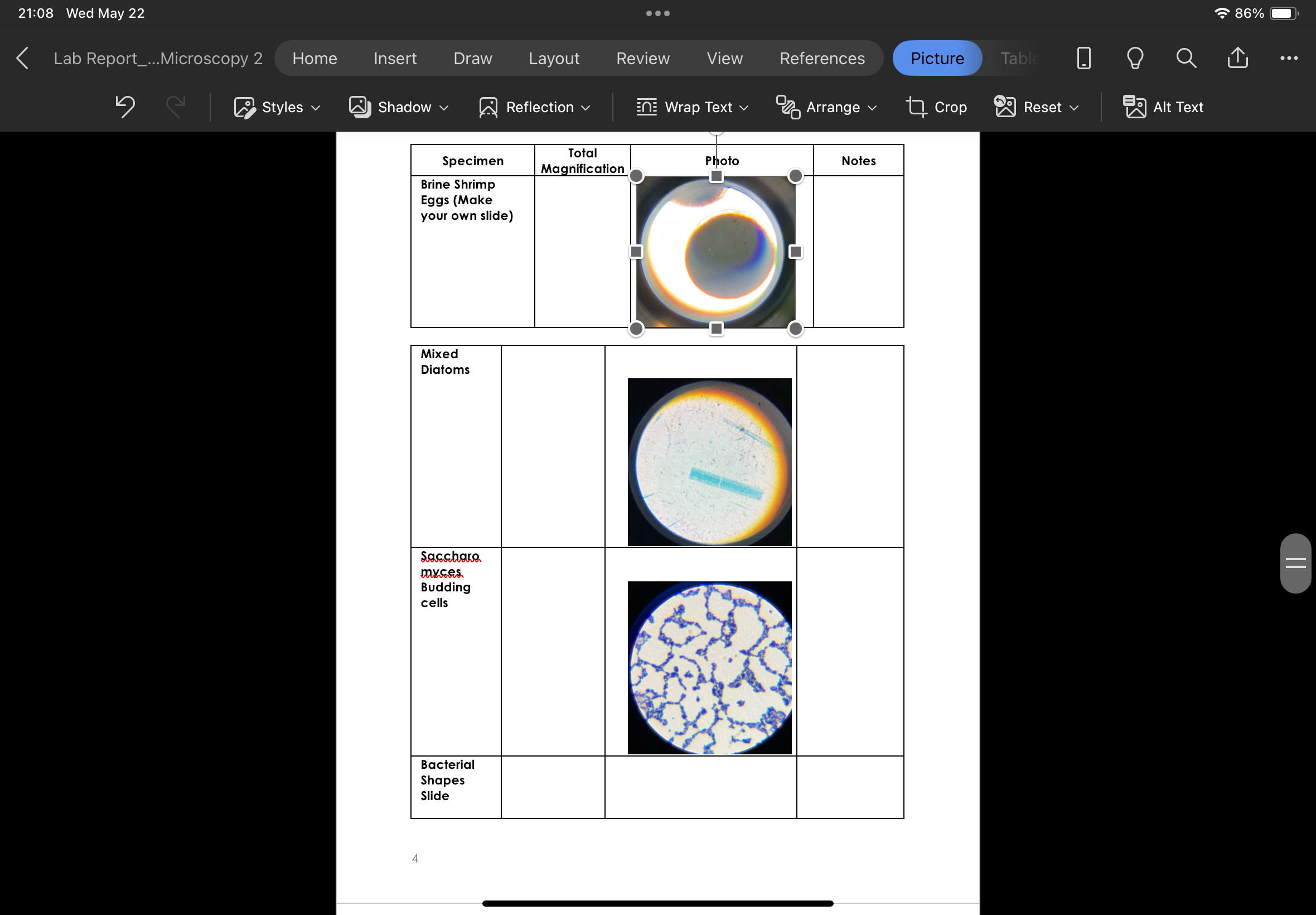Image resolution: width=1316 pixels, height=915 pixels.
Task: Tap the greyed-out redo arrow
Action: 175,107
